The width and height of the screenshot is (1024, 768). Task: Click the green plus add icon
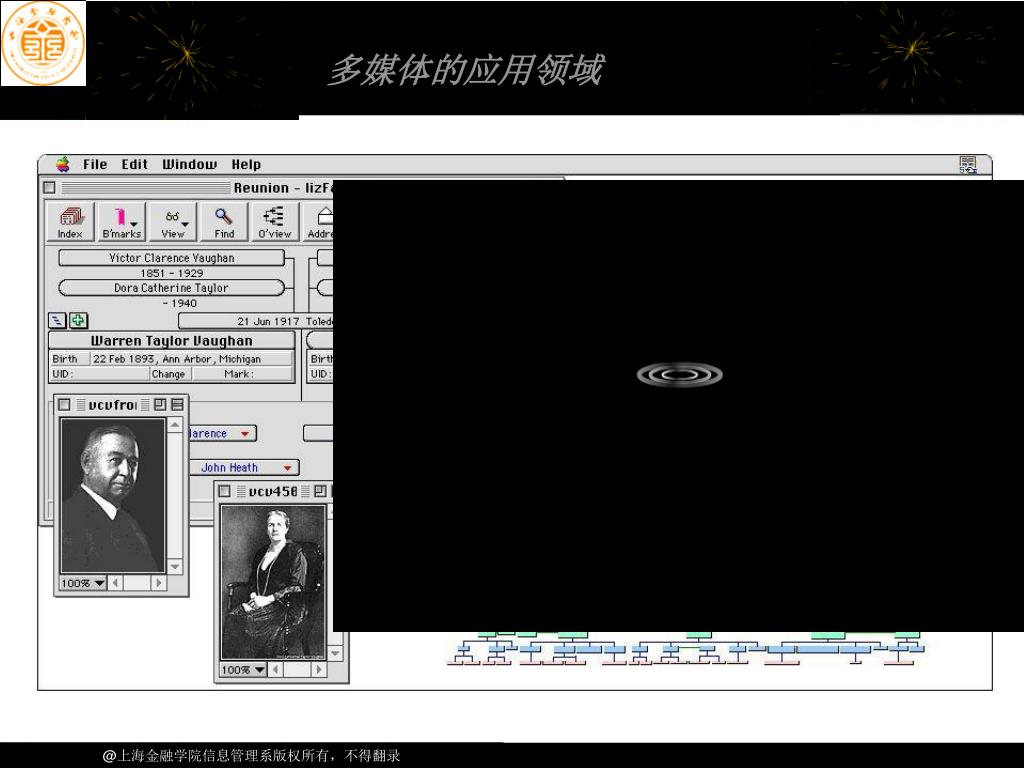pyautogui.click(x=78, y=321)
